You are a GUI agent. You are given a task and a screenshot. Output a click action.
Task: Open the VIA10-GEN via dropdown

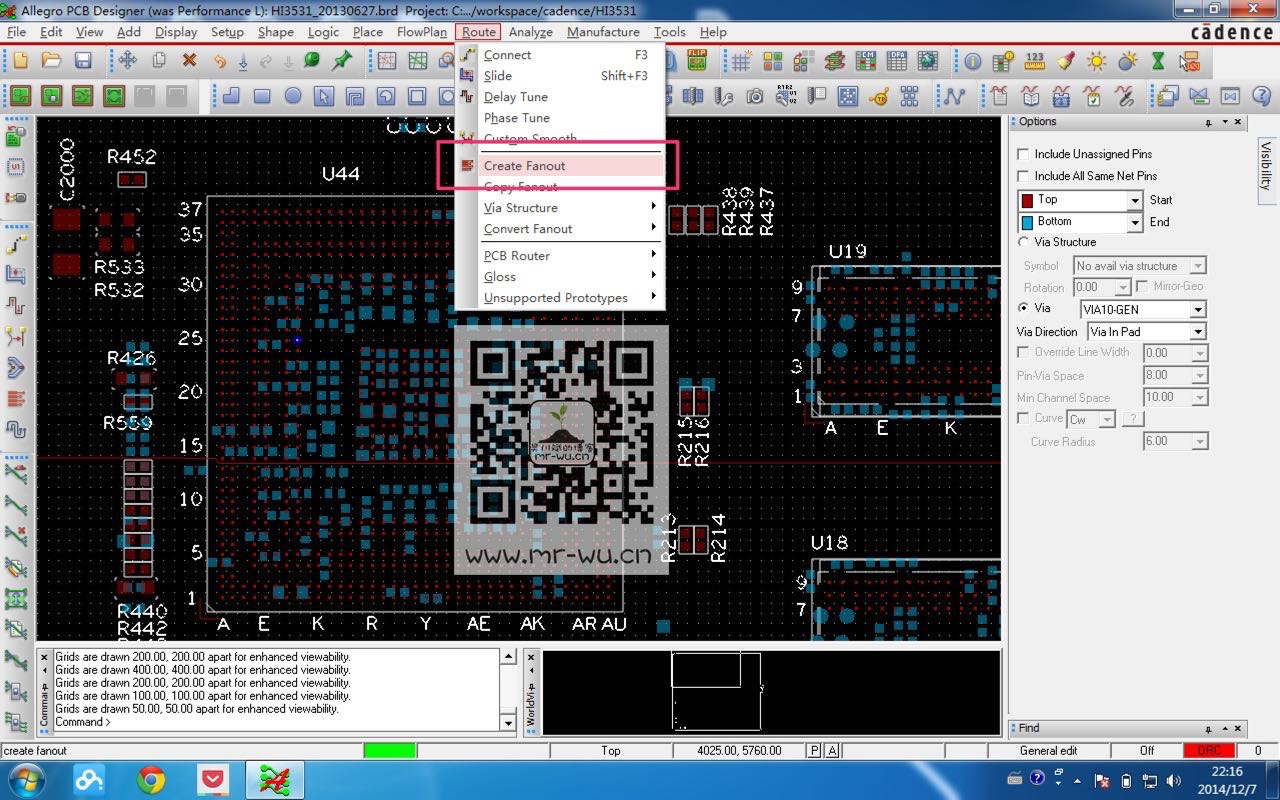click(x=1198, y=310)
